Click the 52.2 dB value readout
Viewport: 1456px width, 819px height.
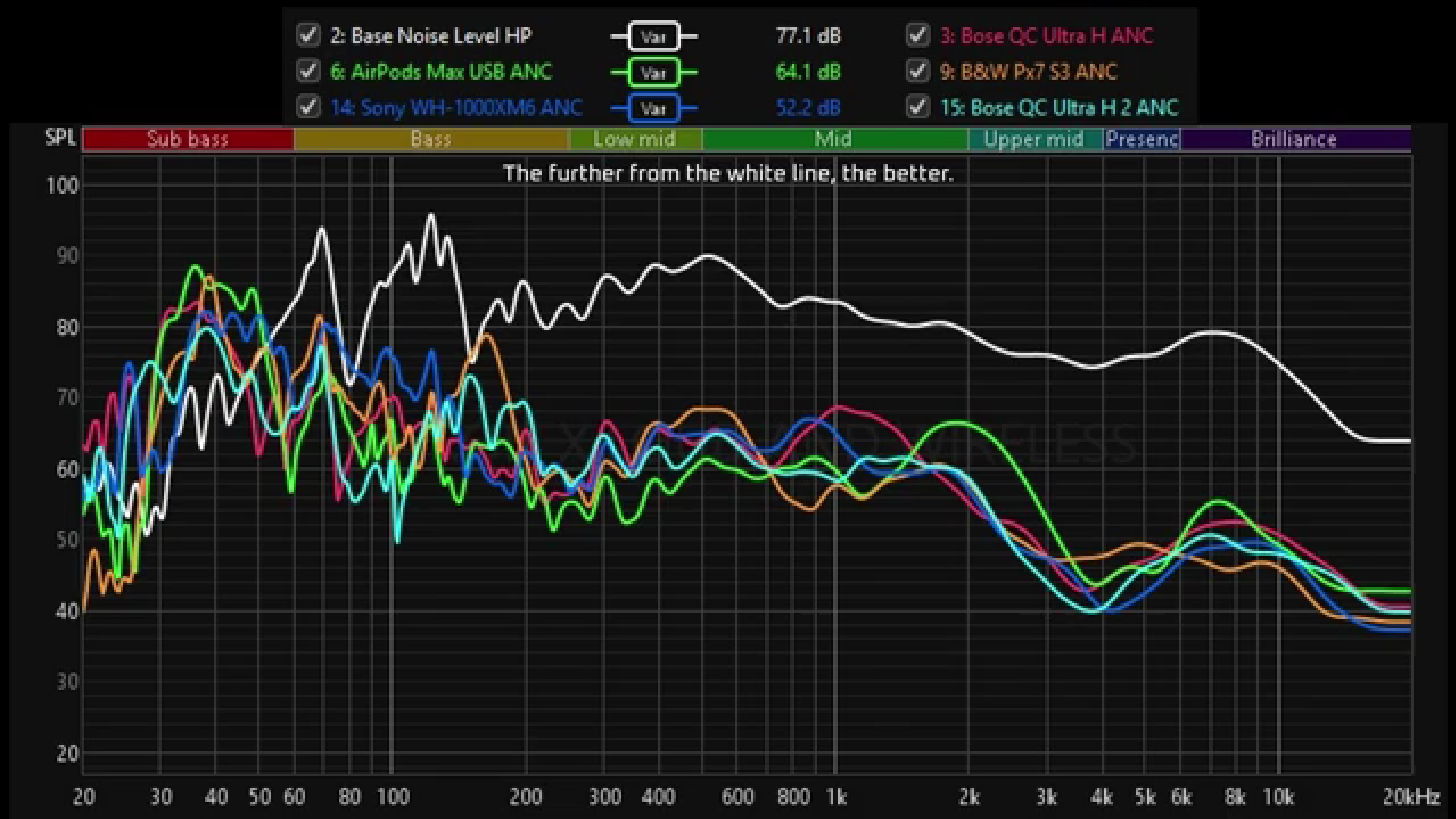tap(808, 107)
